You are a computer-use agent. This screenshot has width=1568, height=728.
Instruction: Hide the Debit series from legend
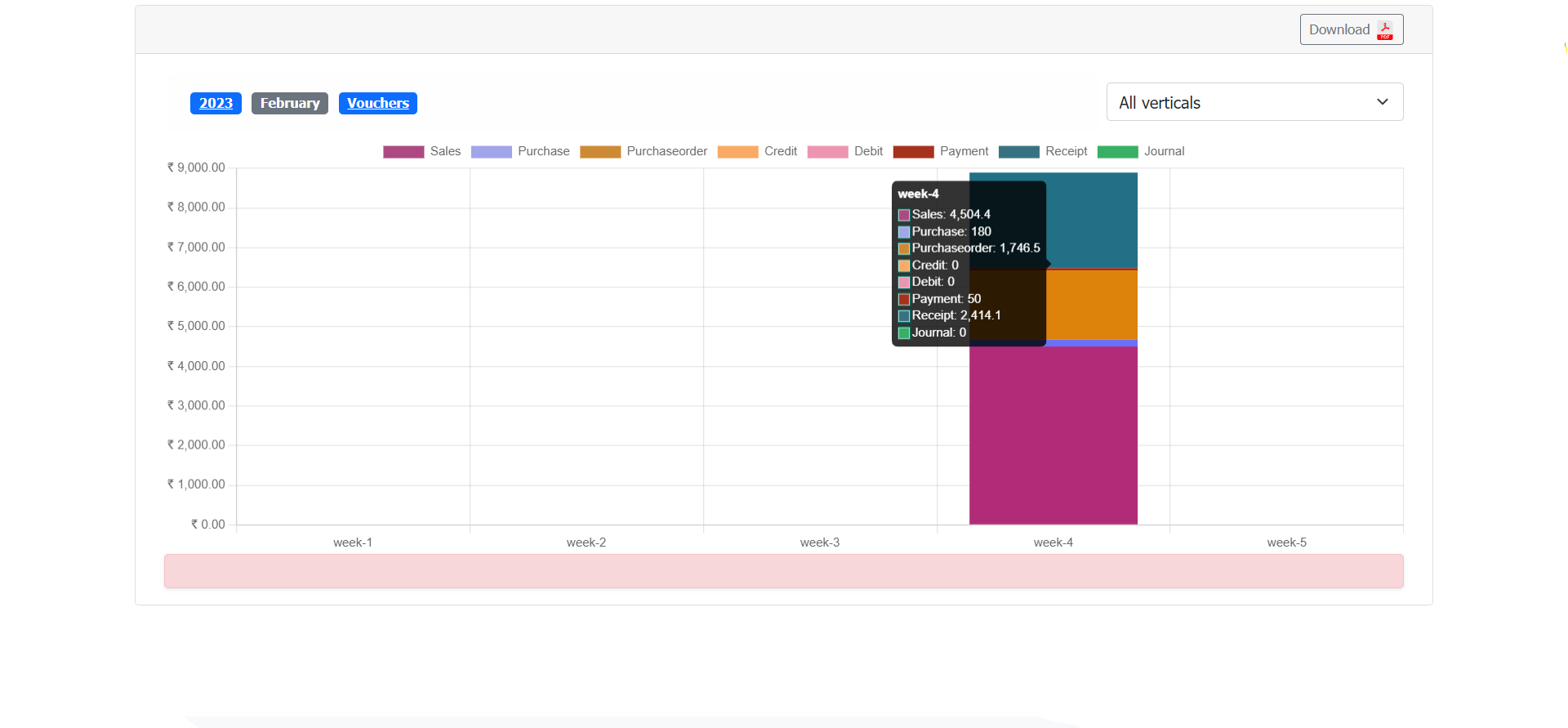pyautogui.click(x=868, y=152)
